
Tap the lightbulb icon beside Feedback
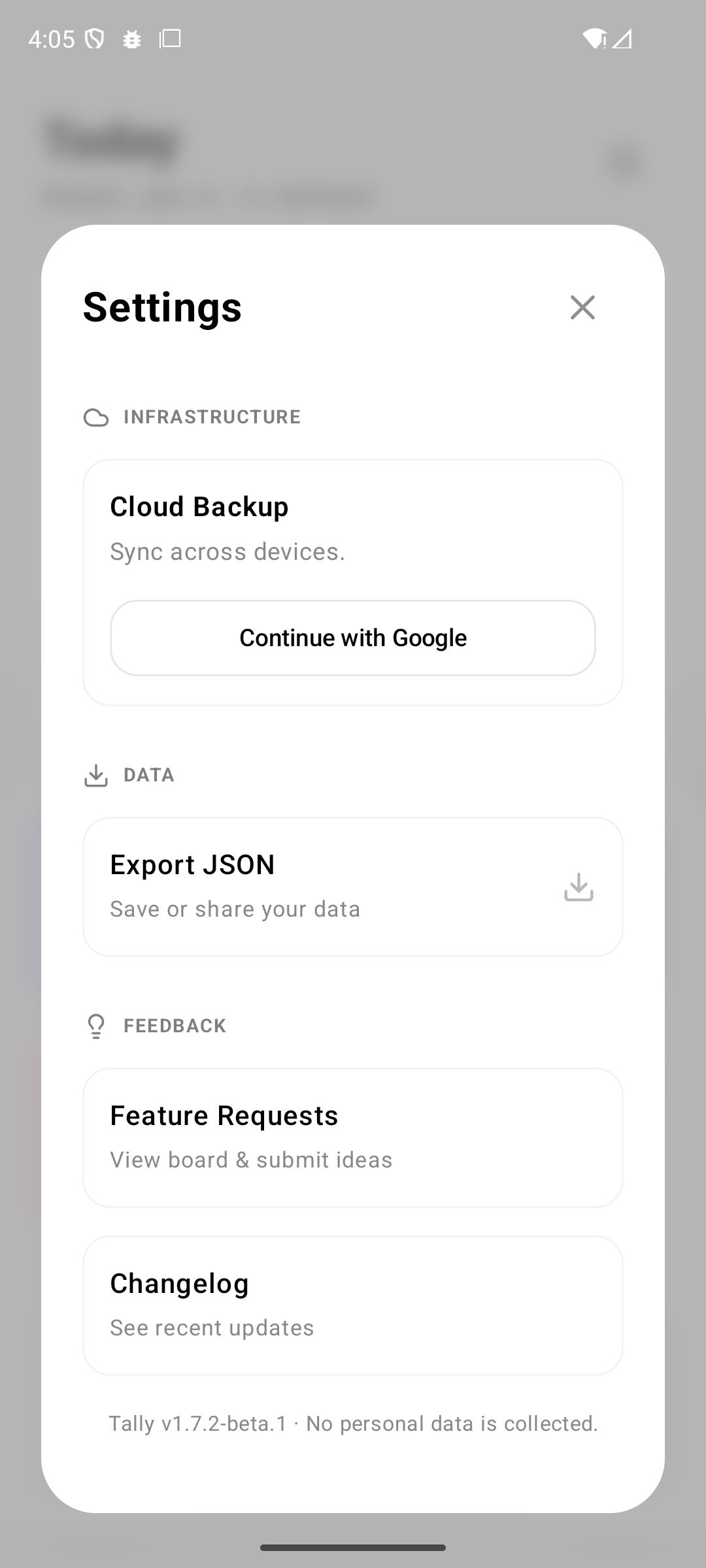click(x=96, y=1026)
